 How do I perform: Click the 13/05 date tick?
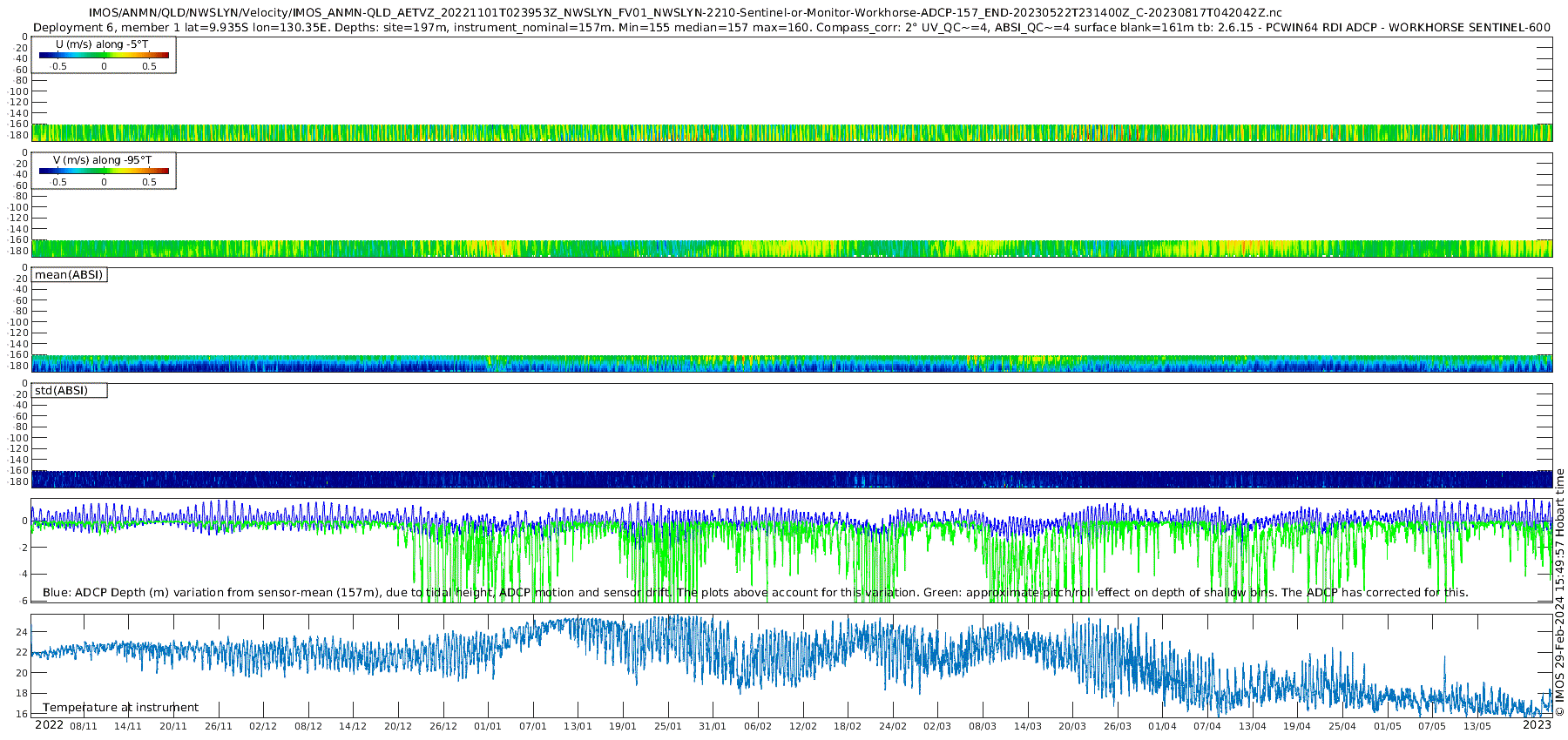pos(1477,726)
